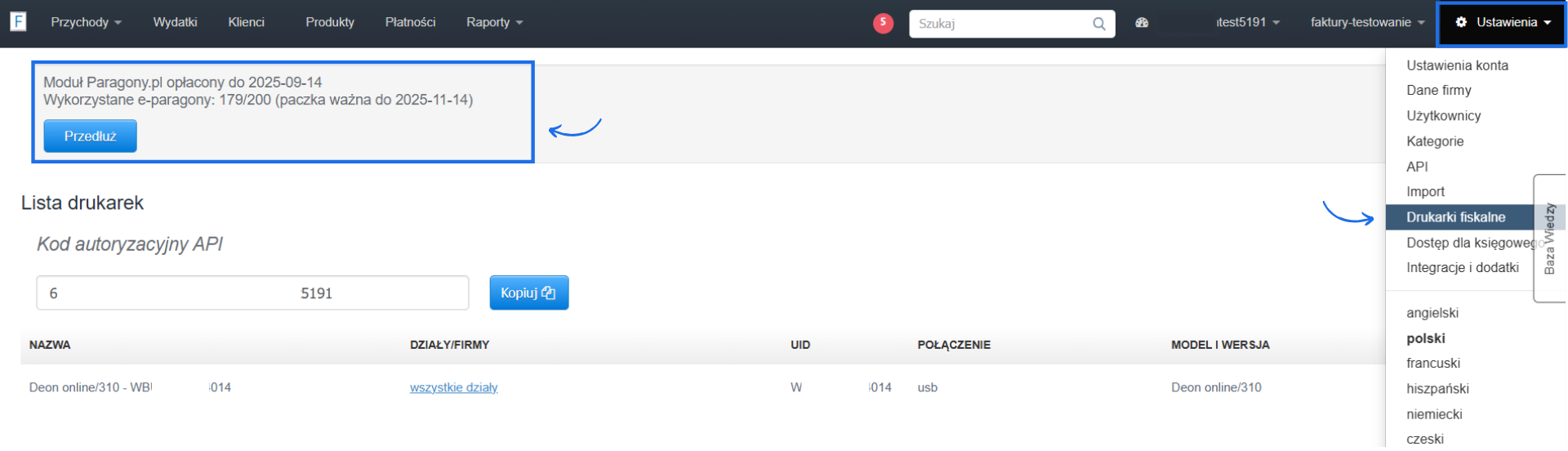Click Kopiuj to copy API code

528,292
